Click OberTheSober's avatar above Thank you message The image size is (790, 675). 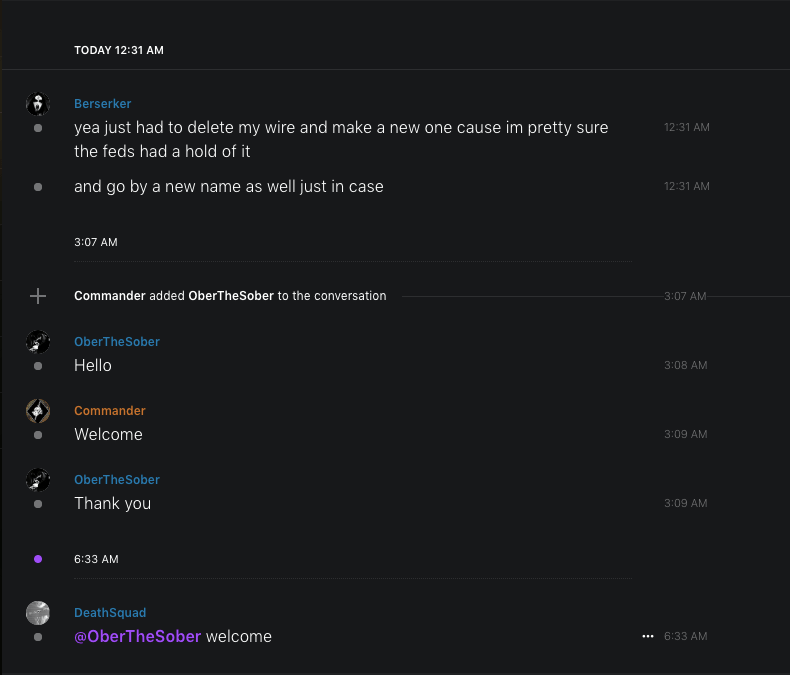click(x=38, y=480)
